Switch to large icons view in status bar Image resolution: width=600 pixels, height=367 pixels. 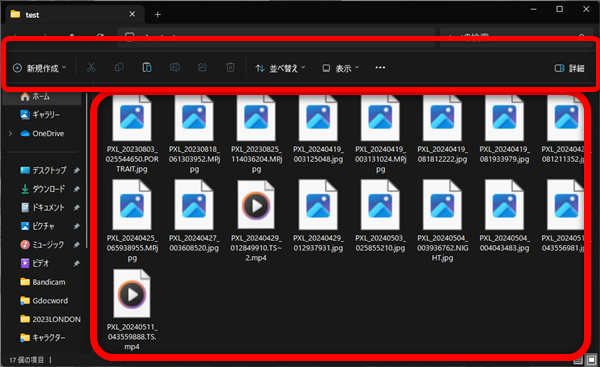pos(591,360)
